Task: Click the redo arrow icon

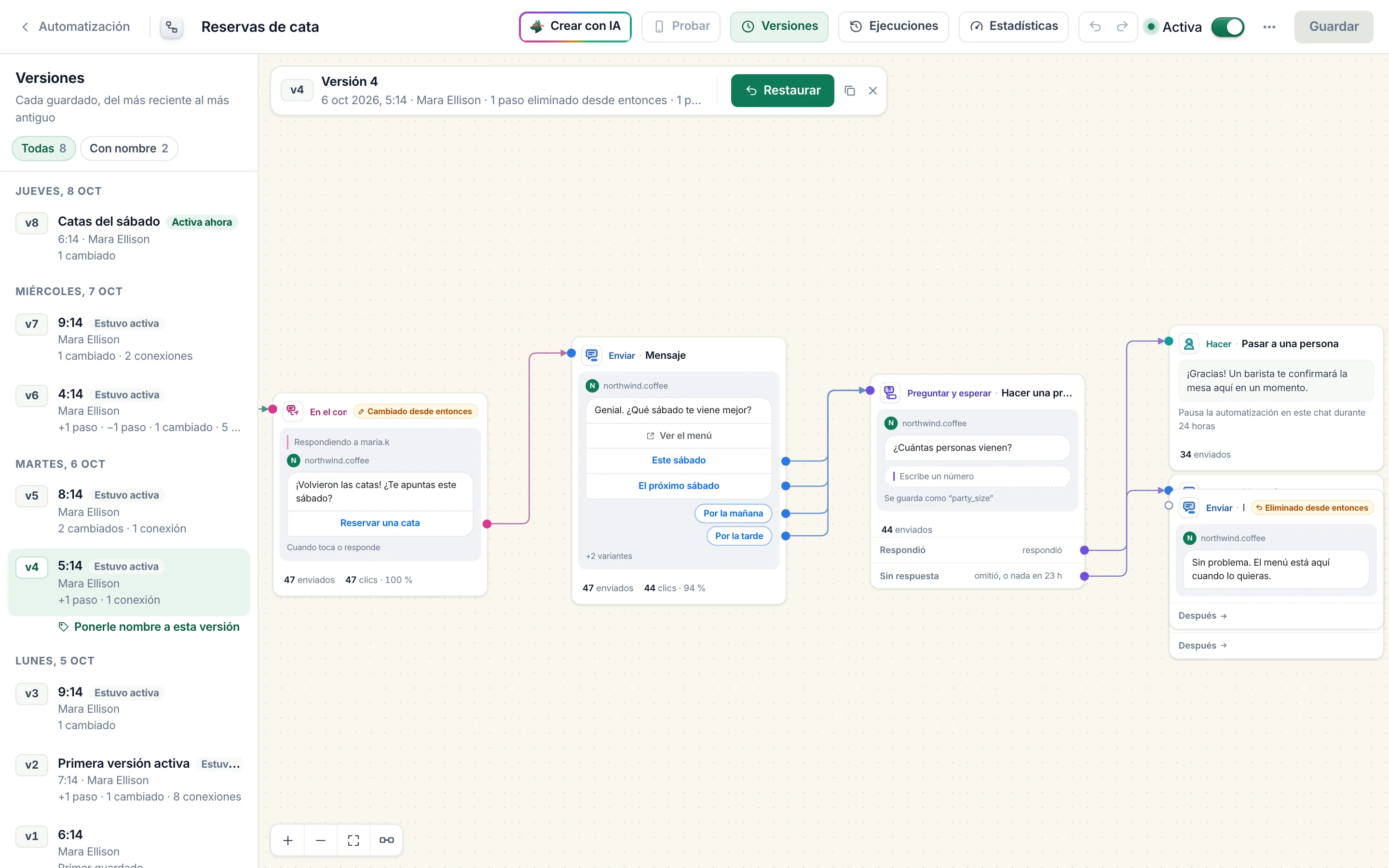Action: pyautogui.click(x=1121, y=27)
